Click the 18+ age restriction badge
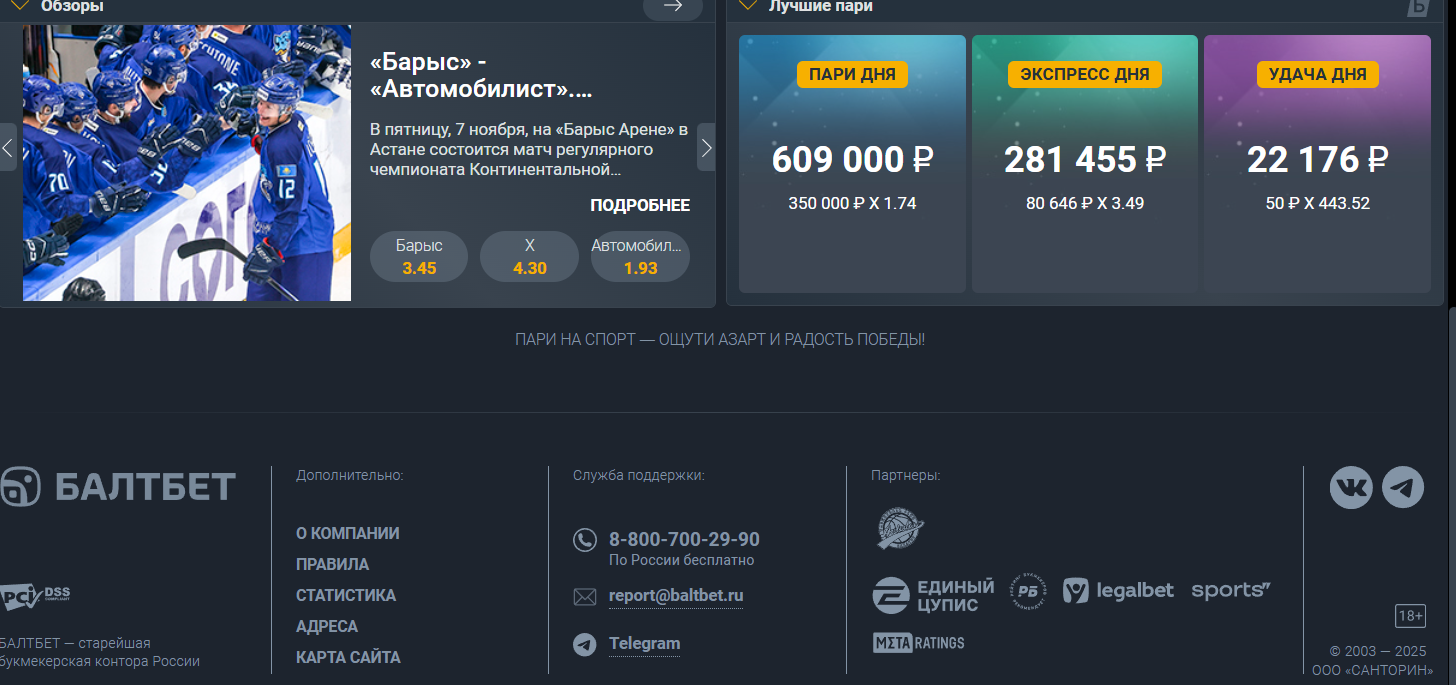Screen dimensions: 1456x685 coord(1411,616)
